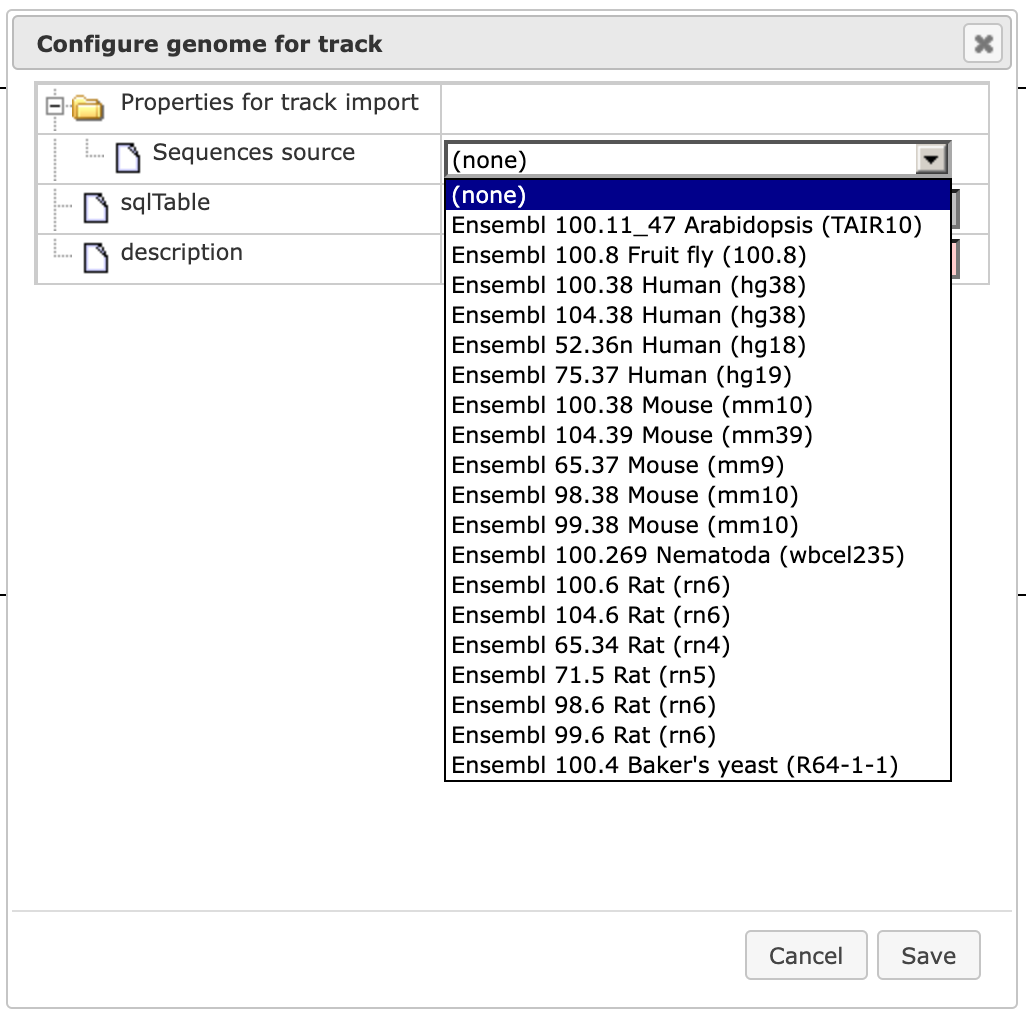This screenshot has width=1026, height=1012.
Task: Select the sqlTable property row label
Action: [166, 203]
